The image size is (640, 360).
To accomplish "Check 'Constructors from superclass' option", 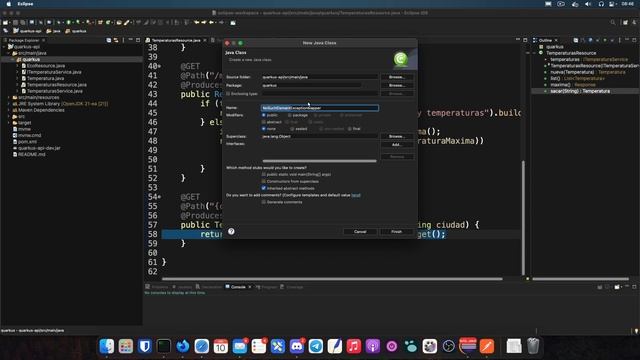I will click(x=264, y=181).
